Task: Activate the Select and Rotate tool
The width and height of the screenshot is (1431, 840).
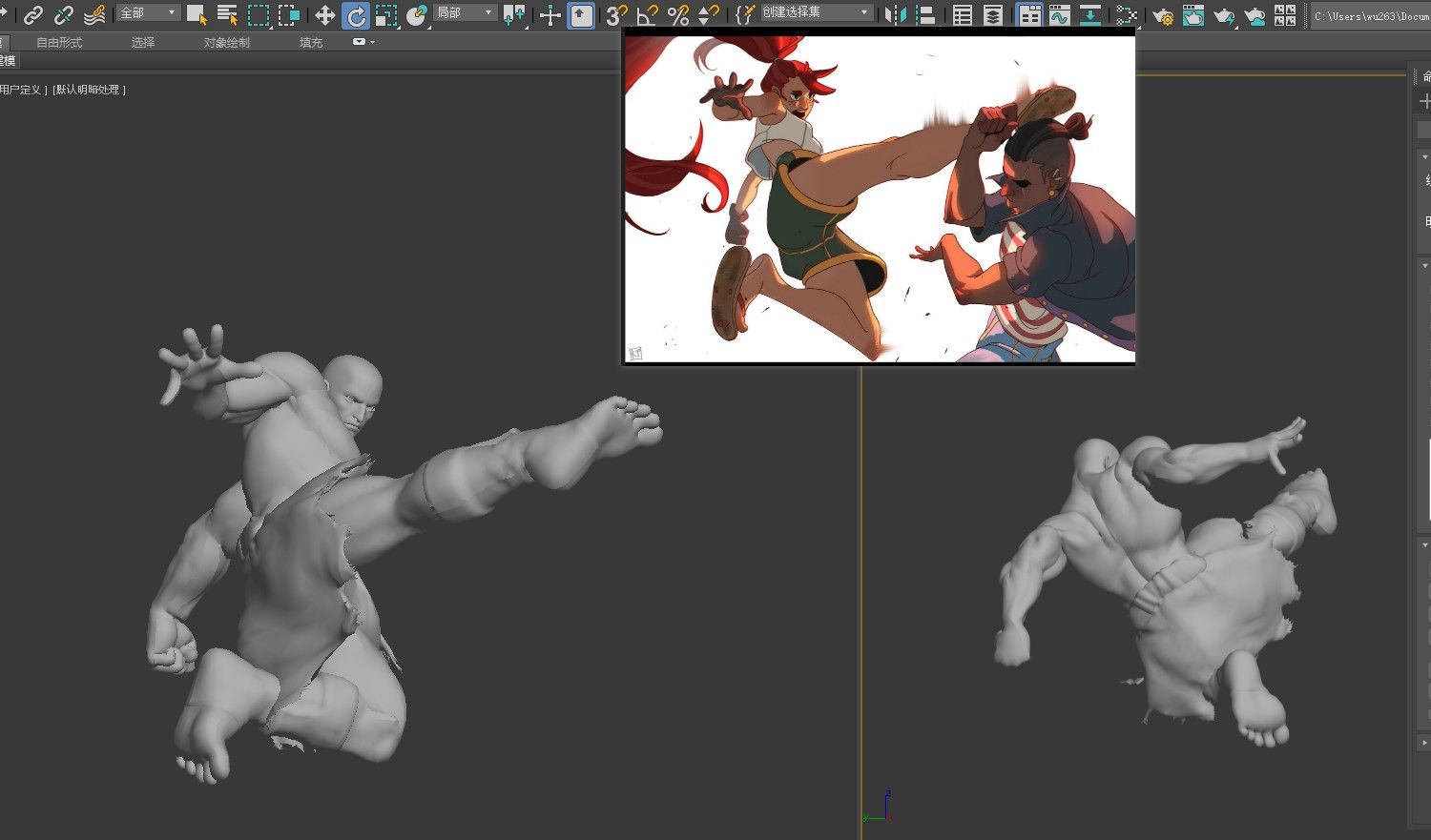Action: click(356, 14)
